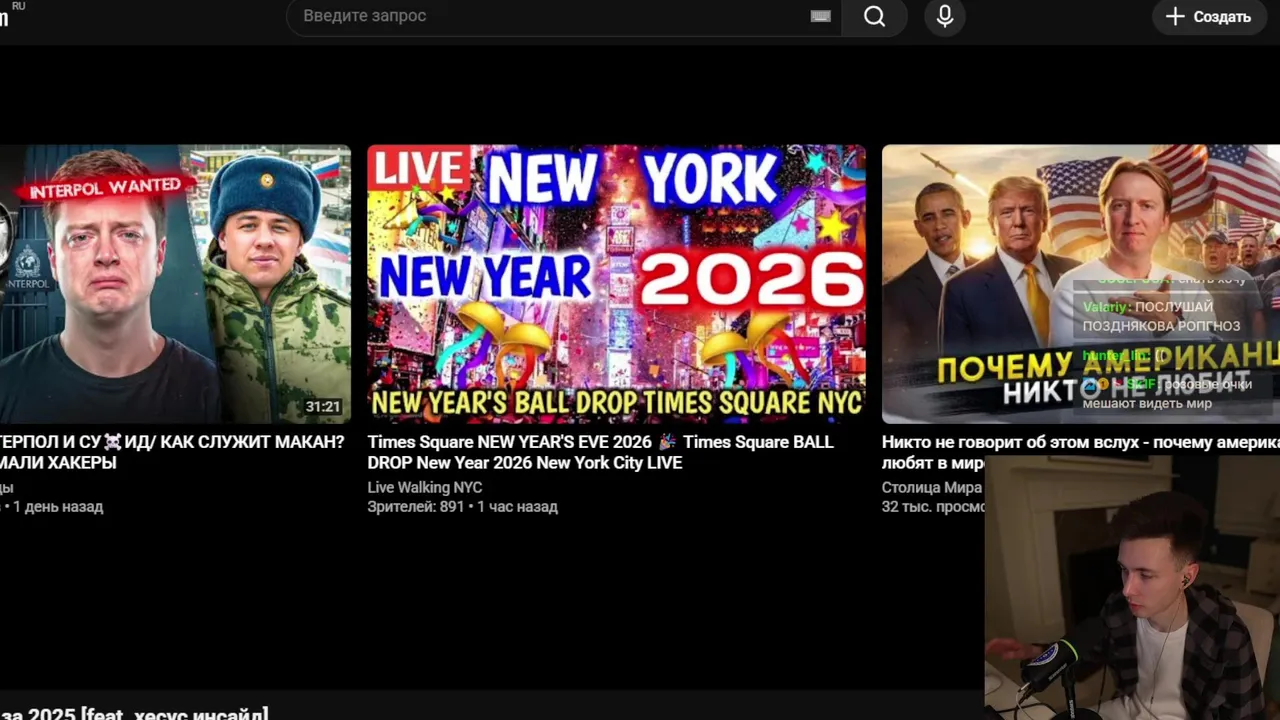Click the Зрителей: 891 viewer count
1280x720 pixels.
[x=416, y=507]
